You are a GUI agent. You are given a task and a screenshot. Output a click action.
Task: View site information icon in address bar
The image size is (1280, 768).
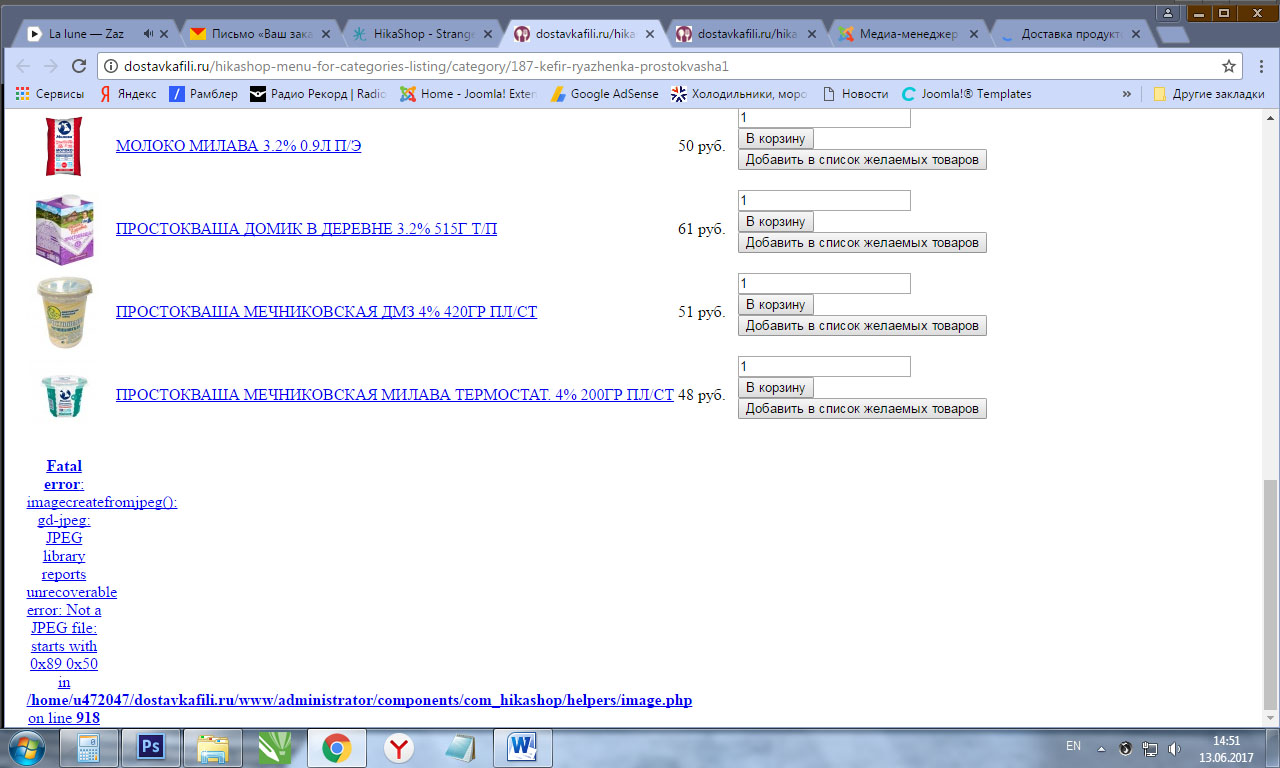[x=110, y=67]
